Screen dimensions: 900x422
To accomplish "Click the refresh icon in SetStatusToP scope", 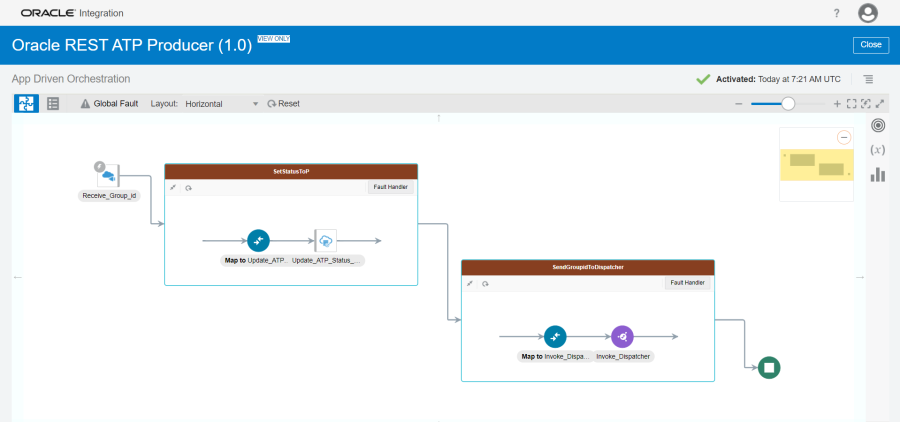I will pyautogui.click(x=188, y=188).
